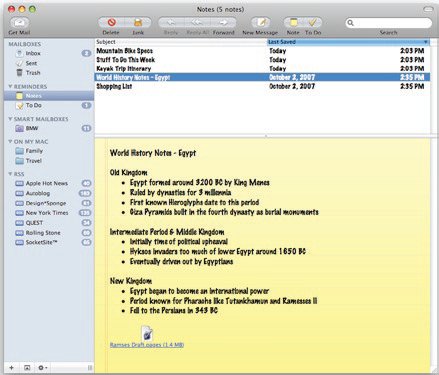Mark message as Junk icon
439x375 pixels.
tap(138, 23)
